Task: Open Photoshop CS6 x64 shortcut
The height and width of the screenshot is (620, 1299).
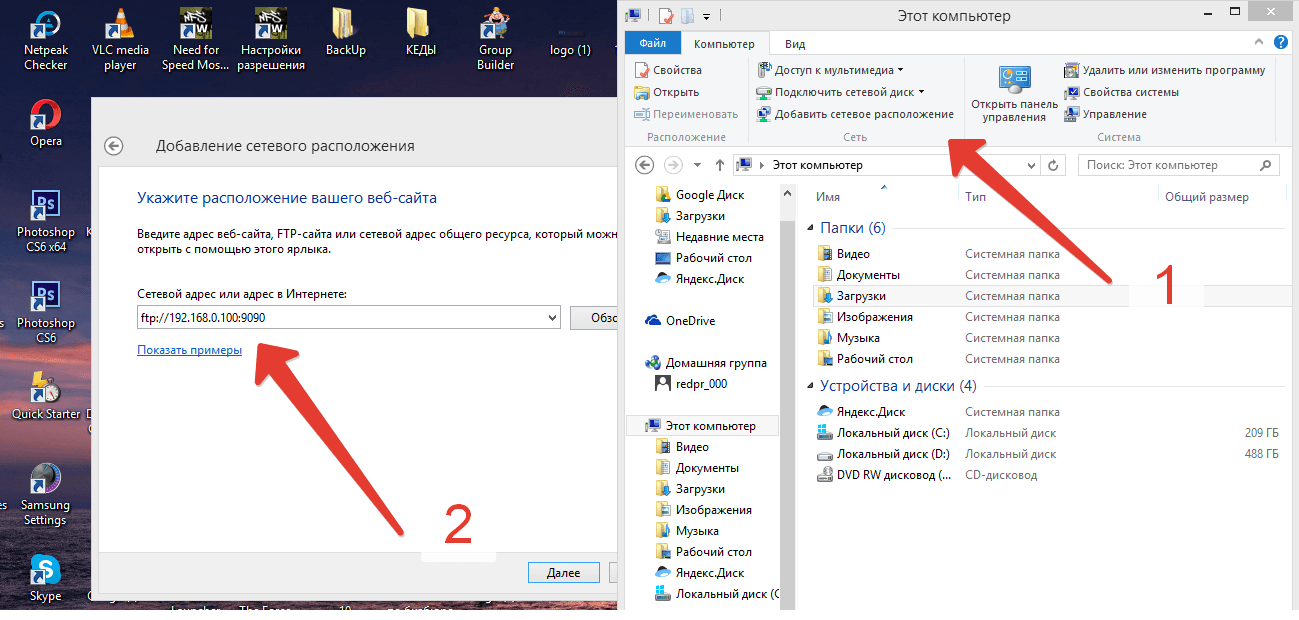Action: point(46,221)
